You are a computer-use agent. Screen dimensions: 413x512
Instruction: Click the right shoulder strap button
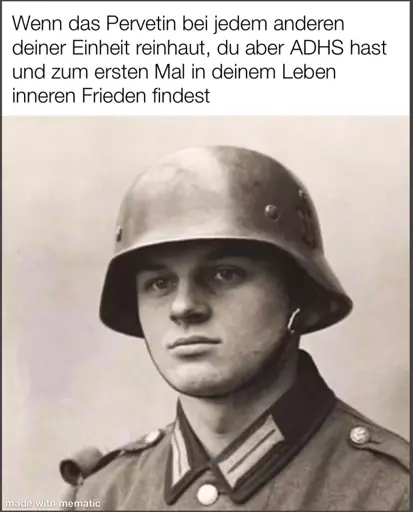pyautogui.click(x=359, y=435)
